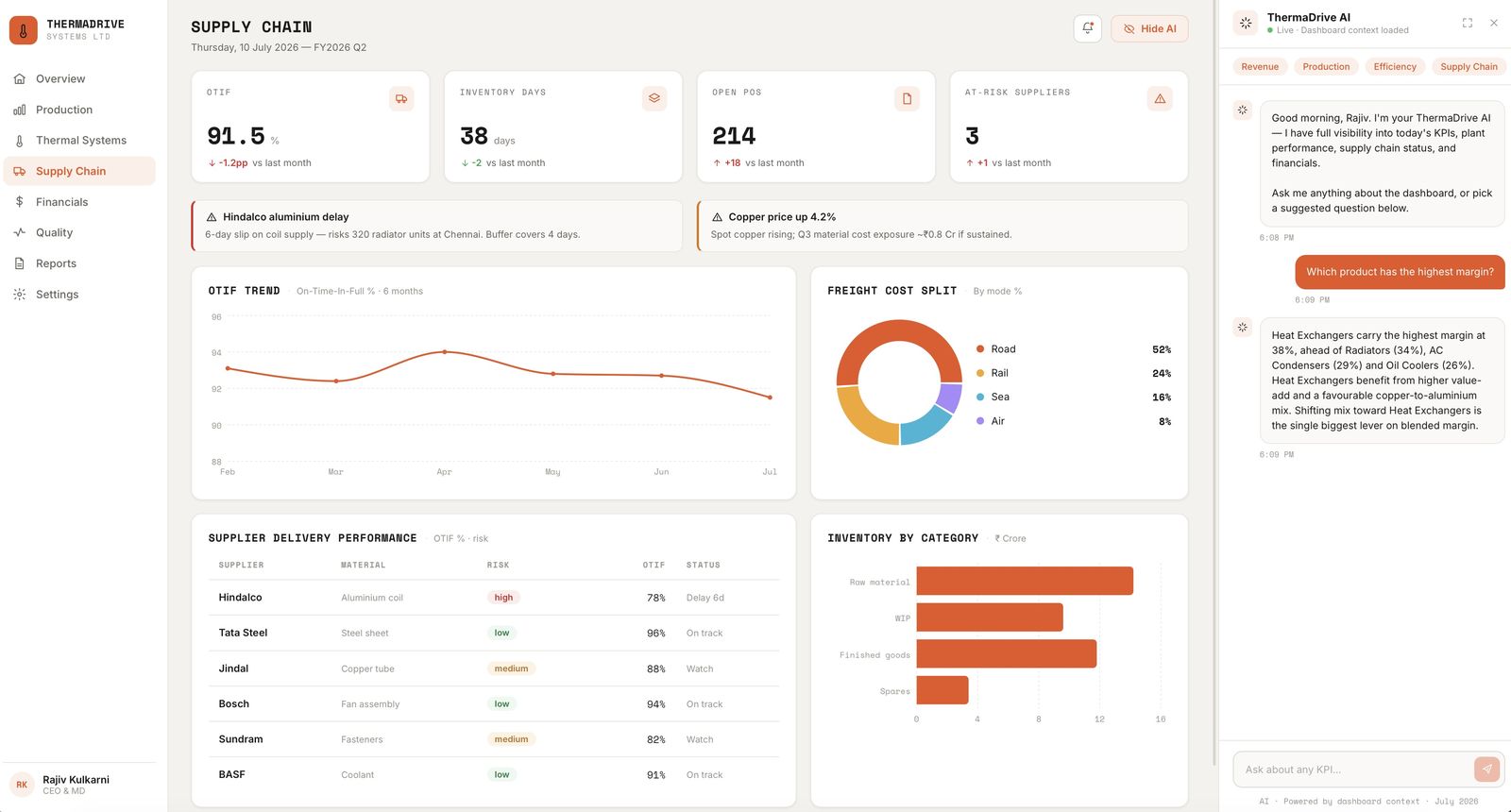Click Jindal's medium risk badge
This screenshot has width=1511, height=812.
pos(511,668)
